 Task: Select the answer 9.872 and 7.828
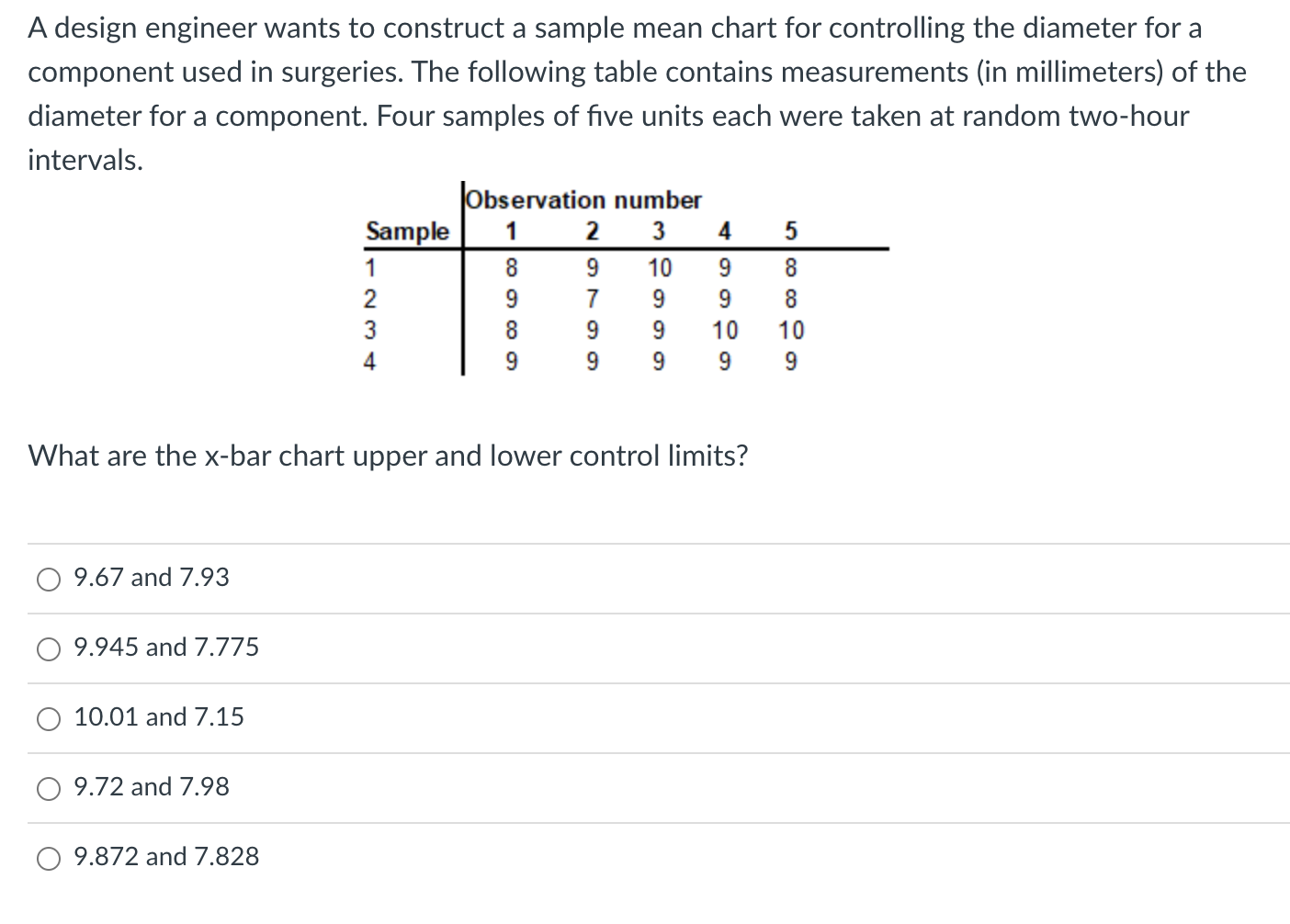(48, 858)
